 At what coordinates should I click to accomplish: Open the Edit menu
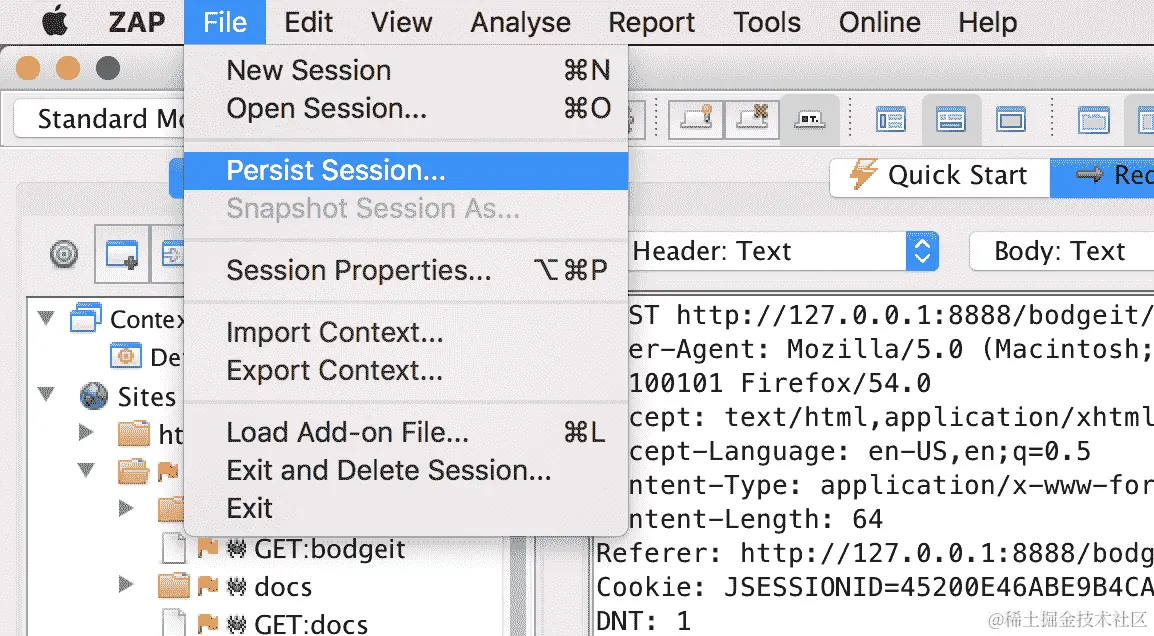[308, 22]
